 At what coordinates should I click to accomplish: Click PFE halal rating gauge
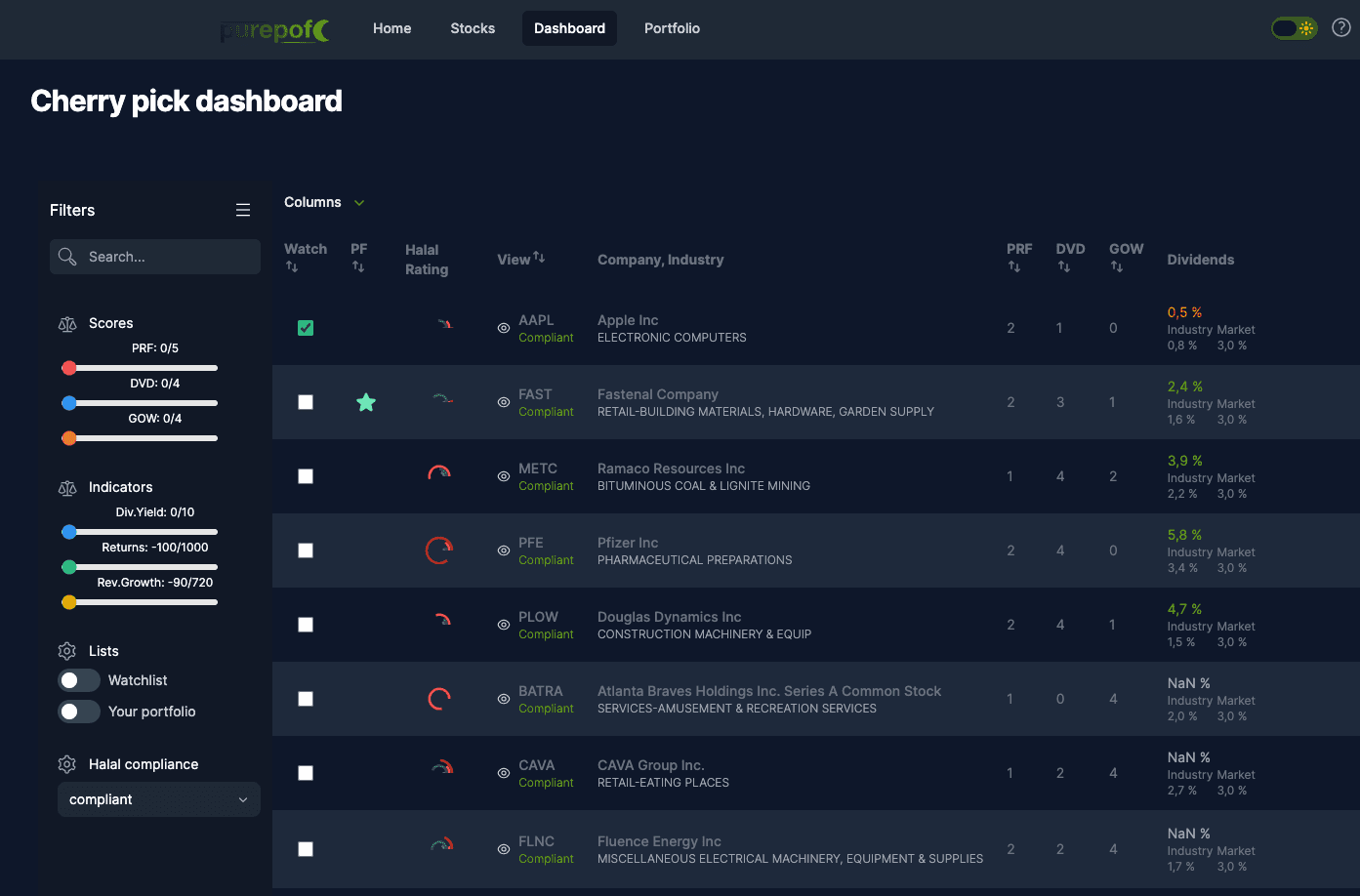click(x=439, y=550)
